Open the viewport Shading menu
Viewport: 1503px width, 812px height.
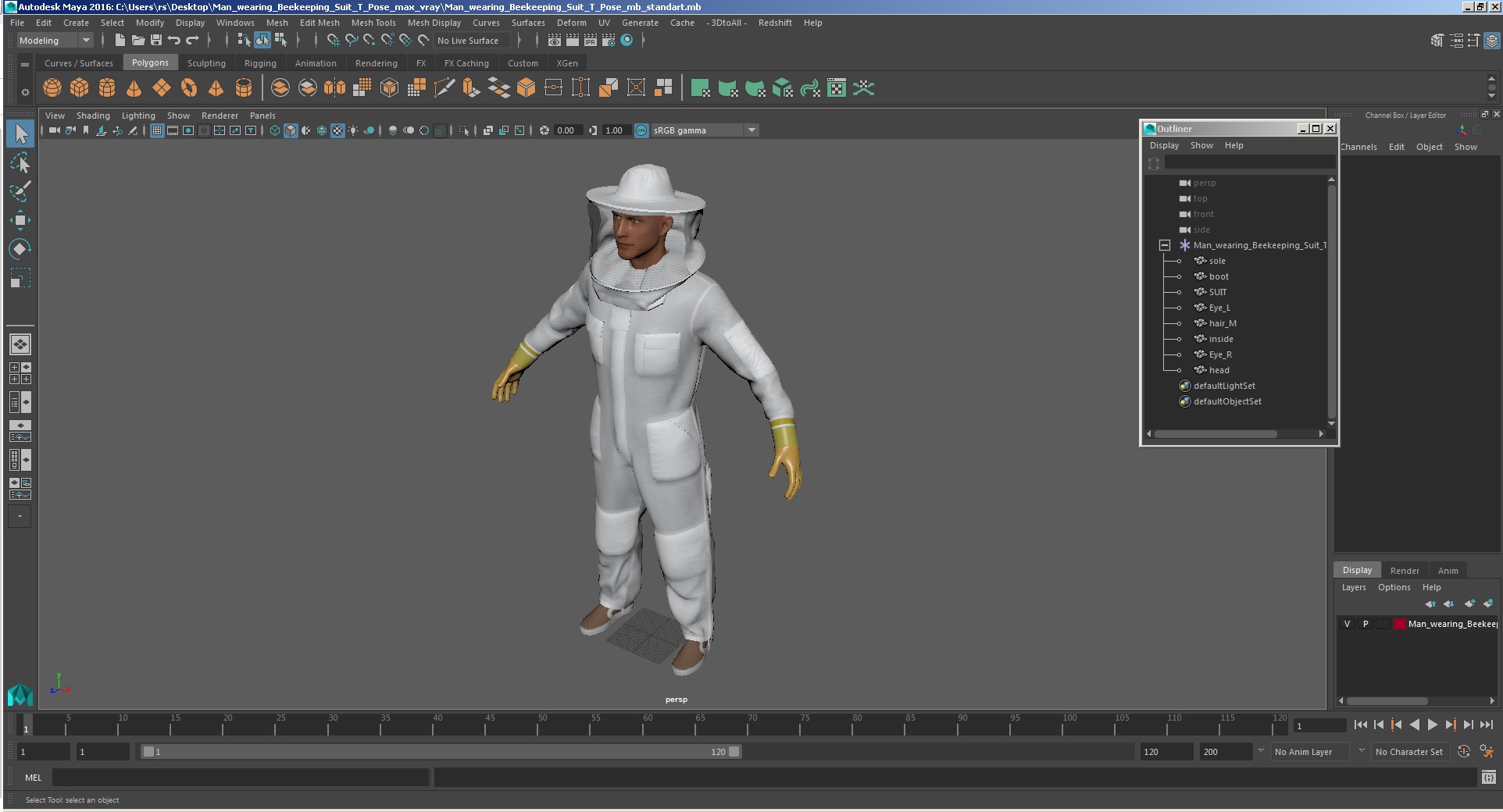click(93, 116)
